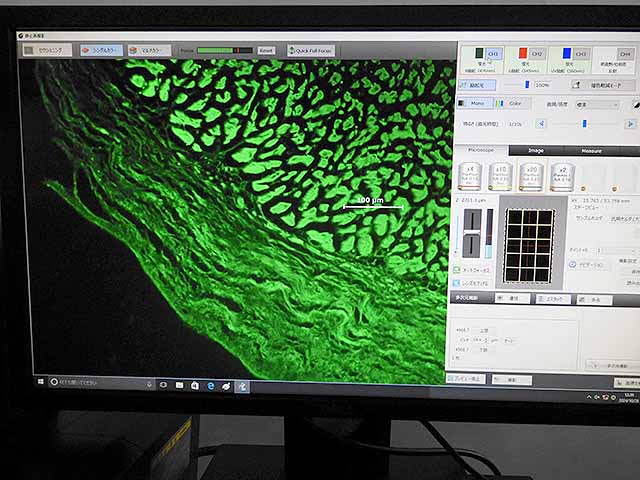Viewport: 640px width, 480px height.
Task: Click the Reset button
Action: [x=266, y=51]
